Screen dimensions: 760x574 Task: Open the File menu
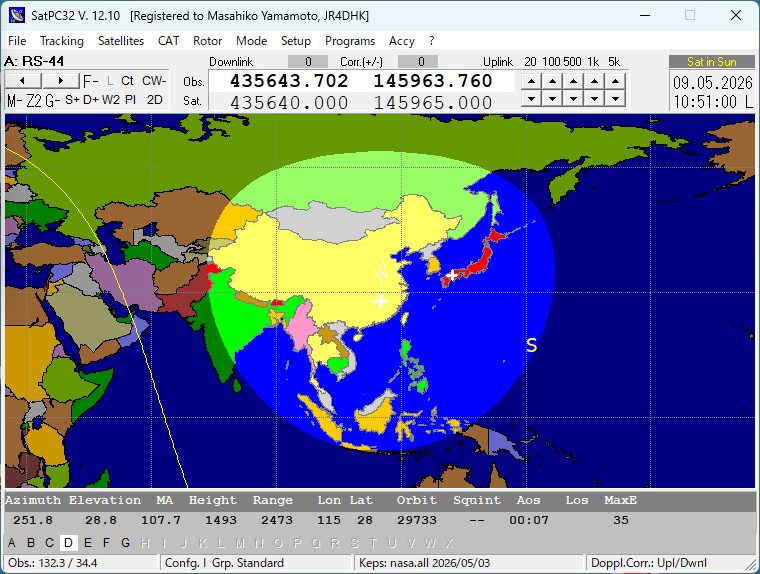pos(17,41)
